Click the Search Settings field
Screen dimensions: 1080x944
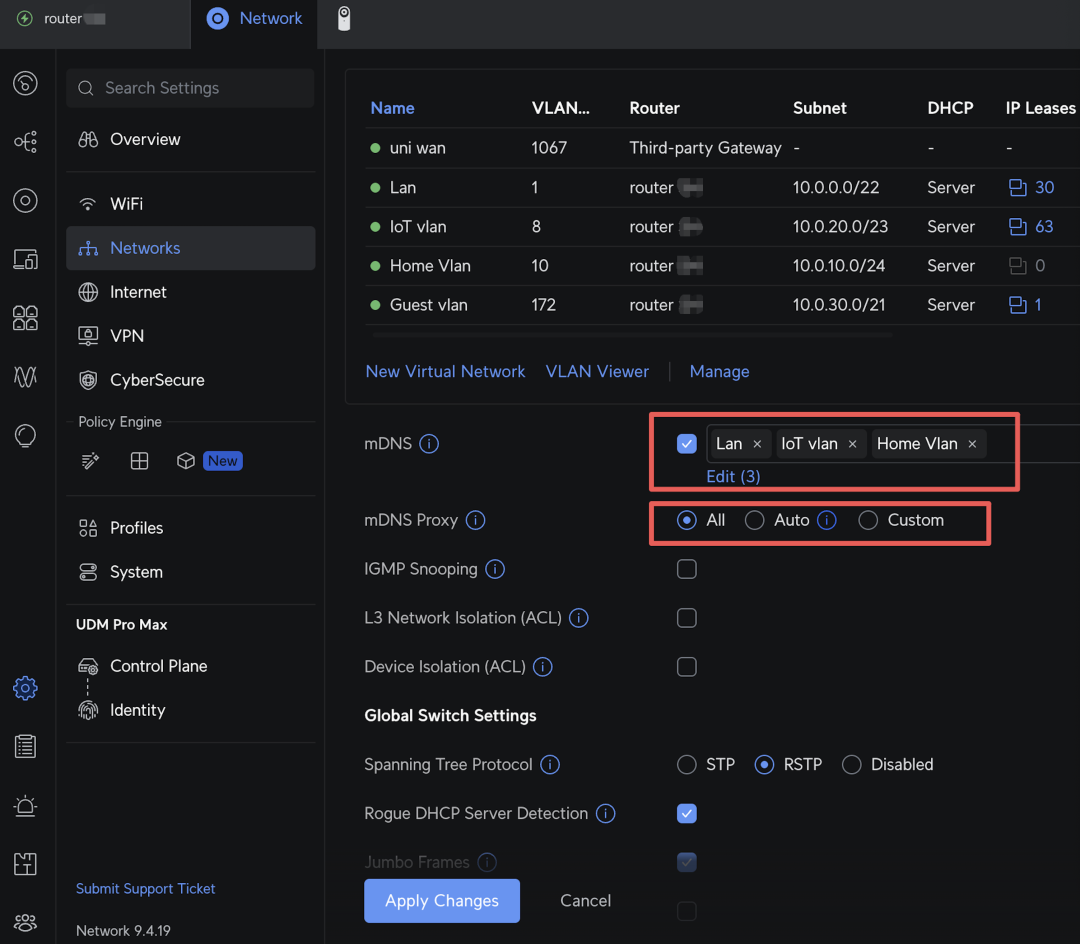(190, 88)
